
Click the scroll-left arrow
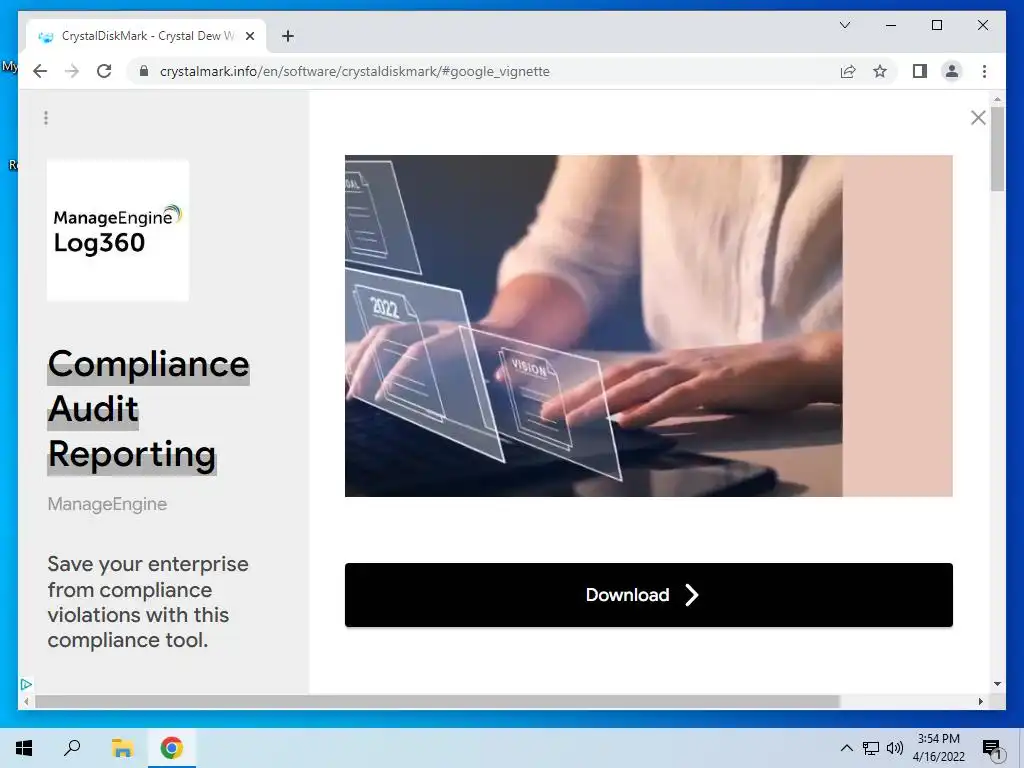coord(26,701)
